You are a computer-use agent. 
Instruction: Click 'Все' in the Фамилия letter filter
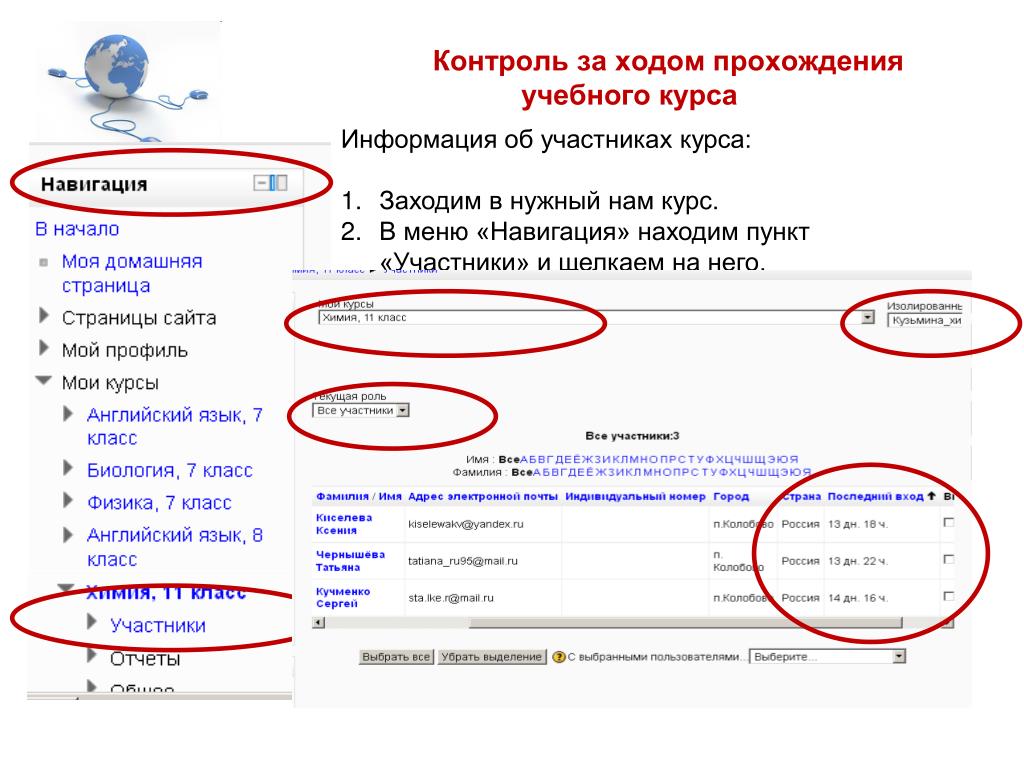[x=522, y=472]
